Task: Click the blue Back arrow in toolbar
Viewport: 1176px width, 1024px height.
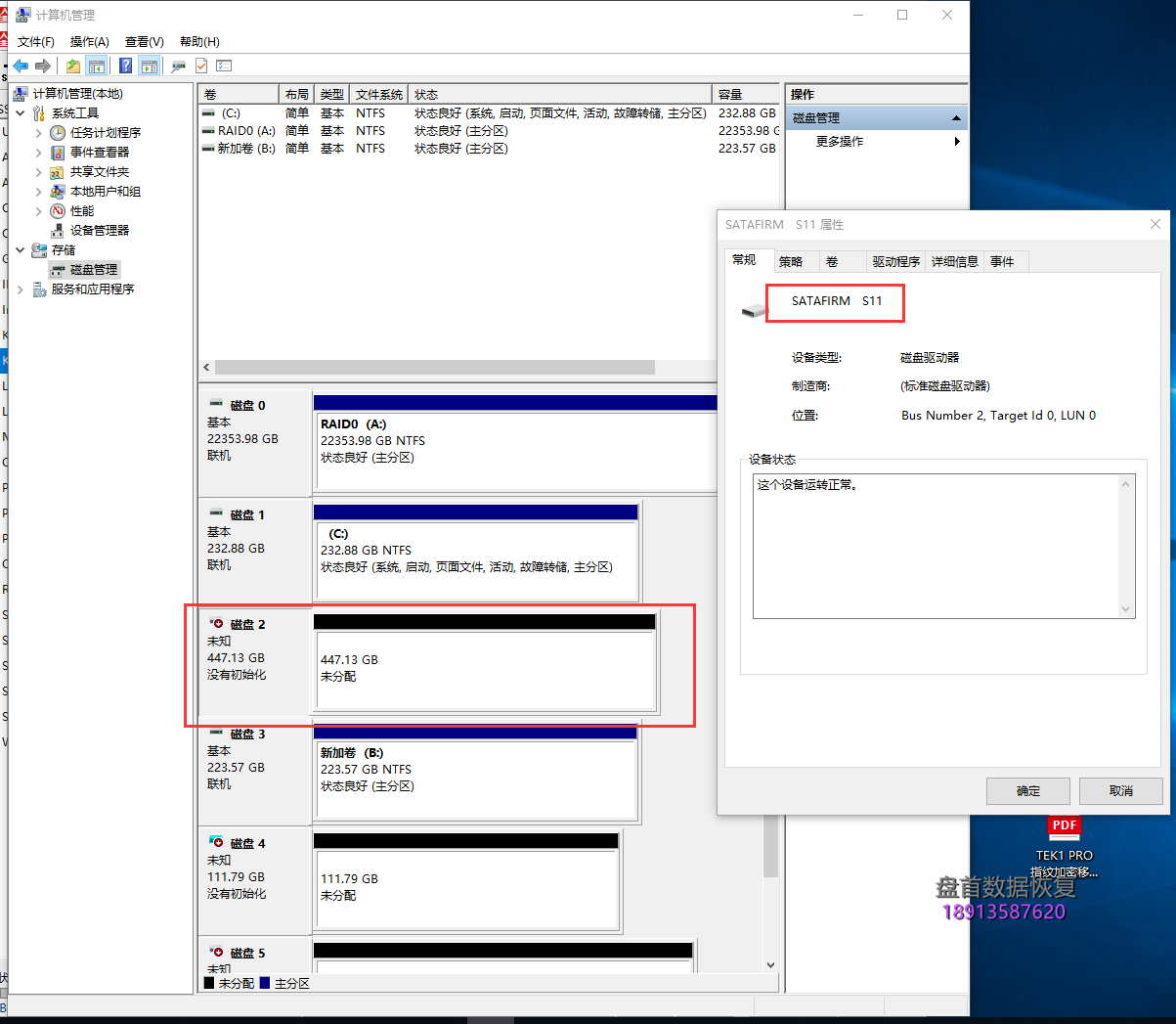Action: (21, 66)
